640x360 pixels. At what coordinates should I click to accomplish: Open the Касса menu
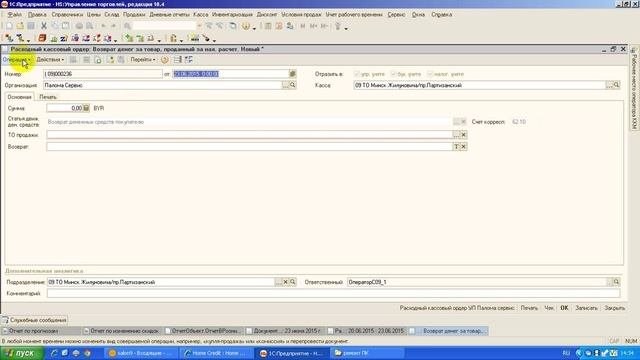pyautogui.click(x=201, y=14)
